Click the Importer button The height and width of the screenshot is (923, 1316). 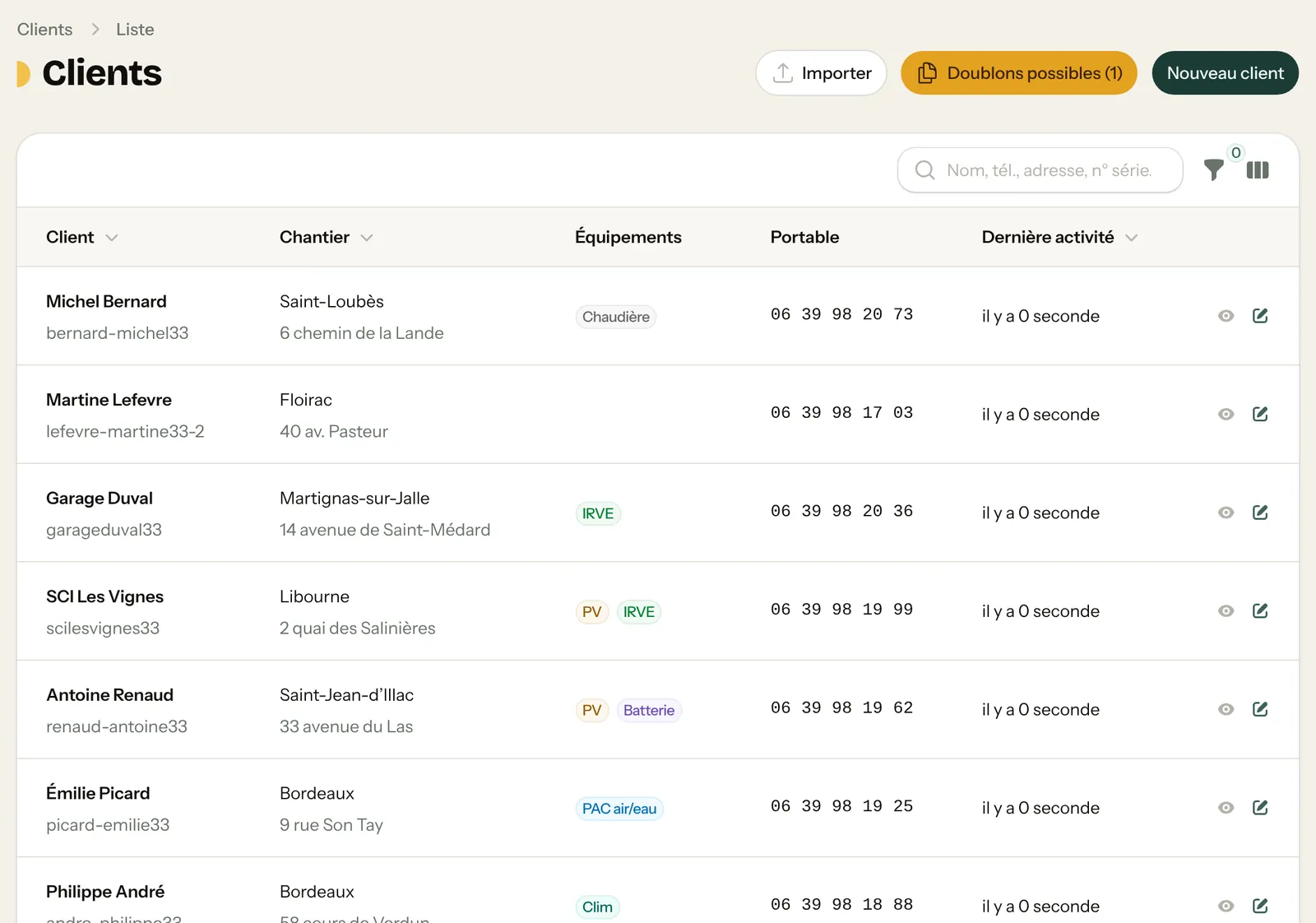821,73
